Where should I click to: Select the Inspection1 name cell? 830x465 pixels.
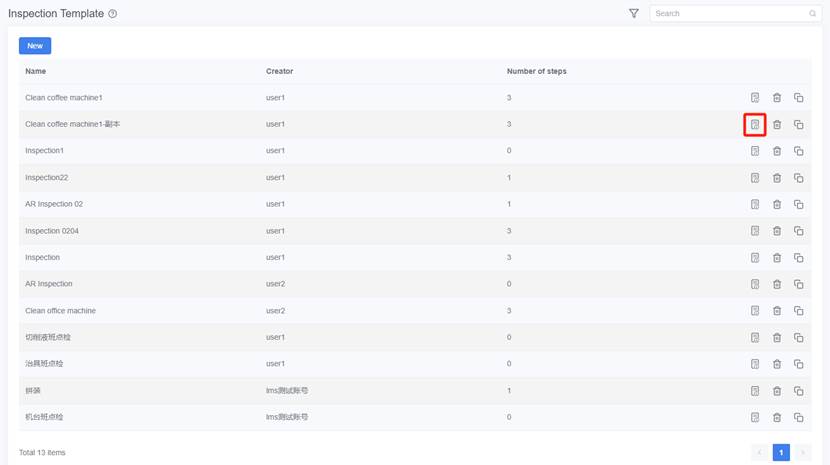tap(44, 150)
